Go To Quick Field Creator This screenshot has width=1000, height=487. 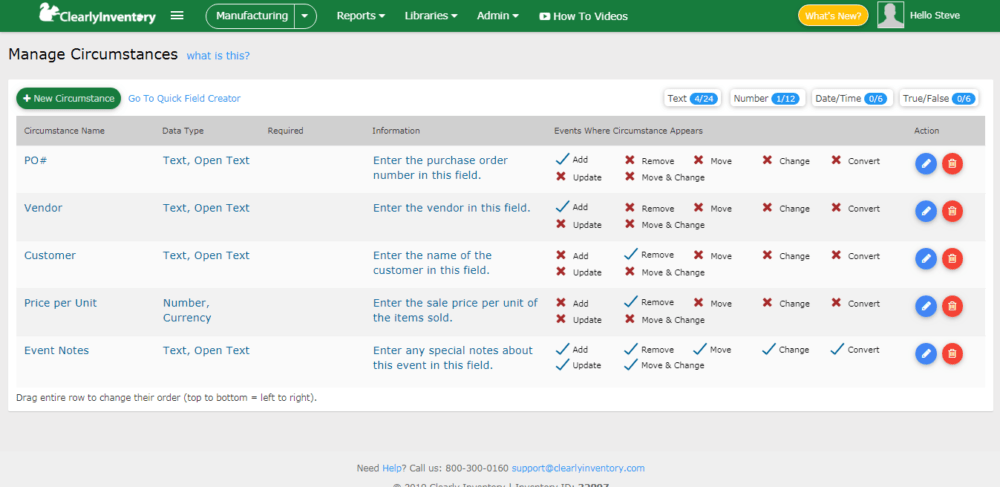coord(184,99)
